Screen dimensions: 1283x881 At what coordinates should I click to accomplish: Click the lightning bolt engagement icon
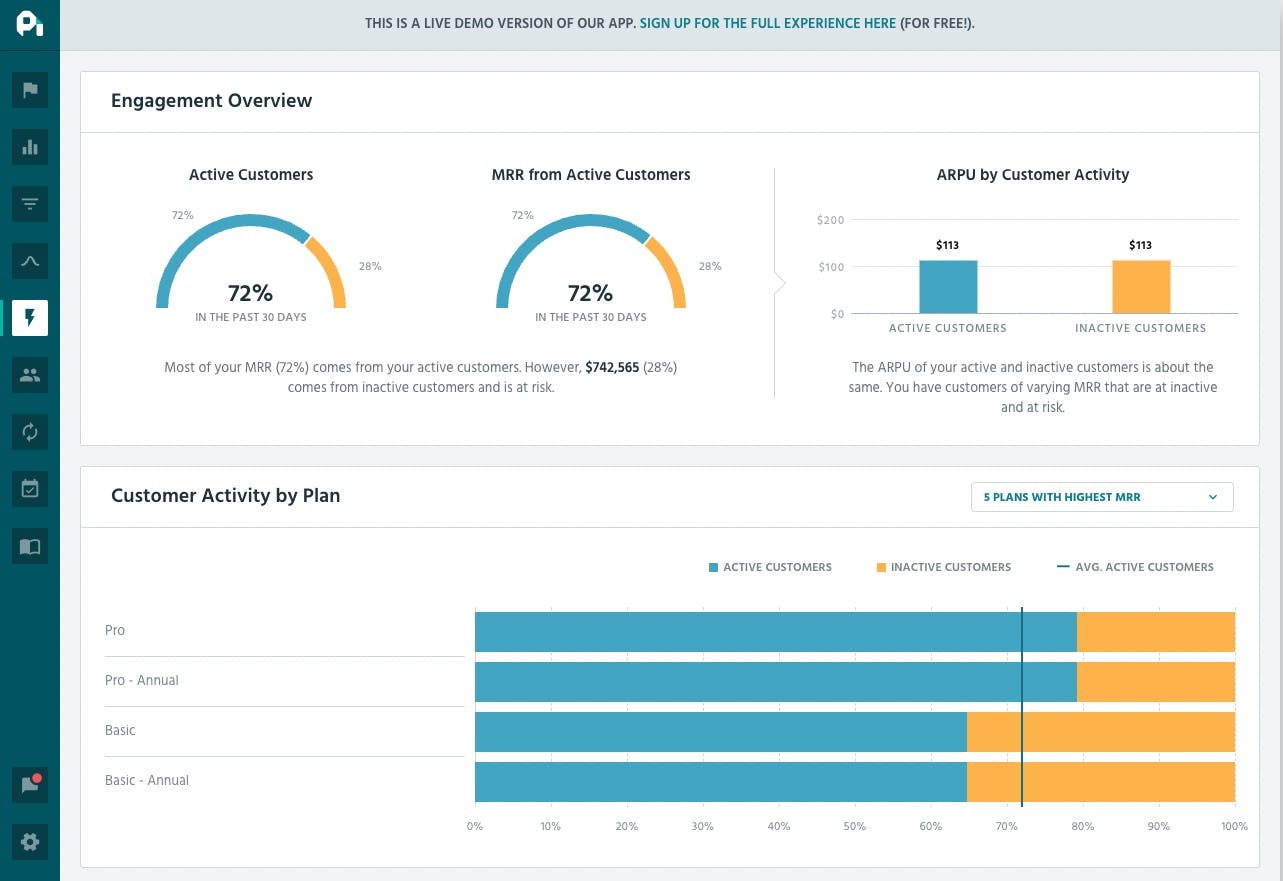(30, 319)
